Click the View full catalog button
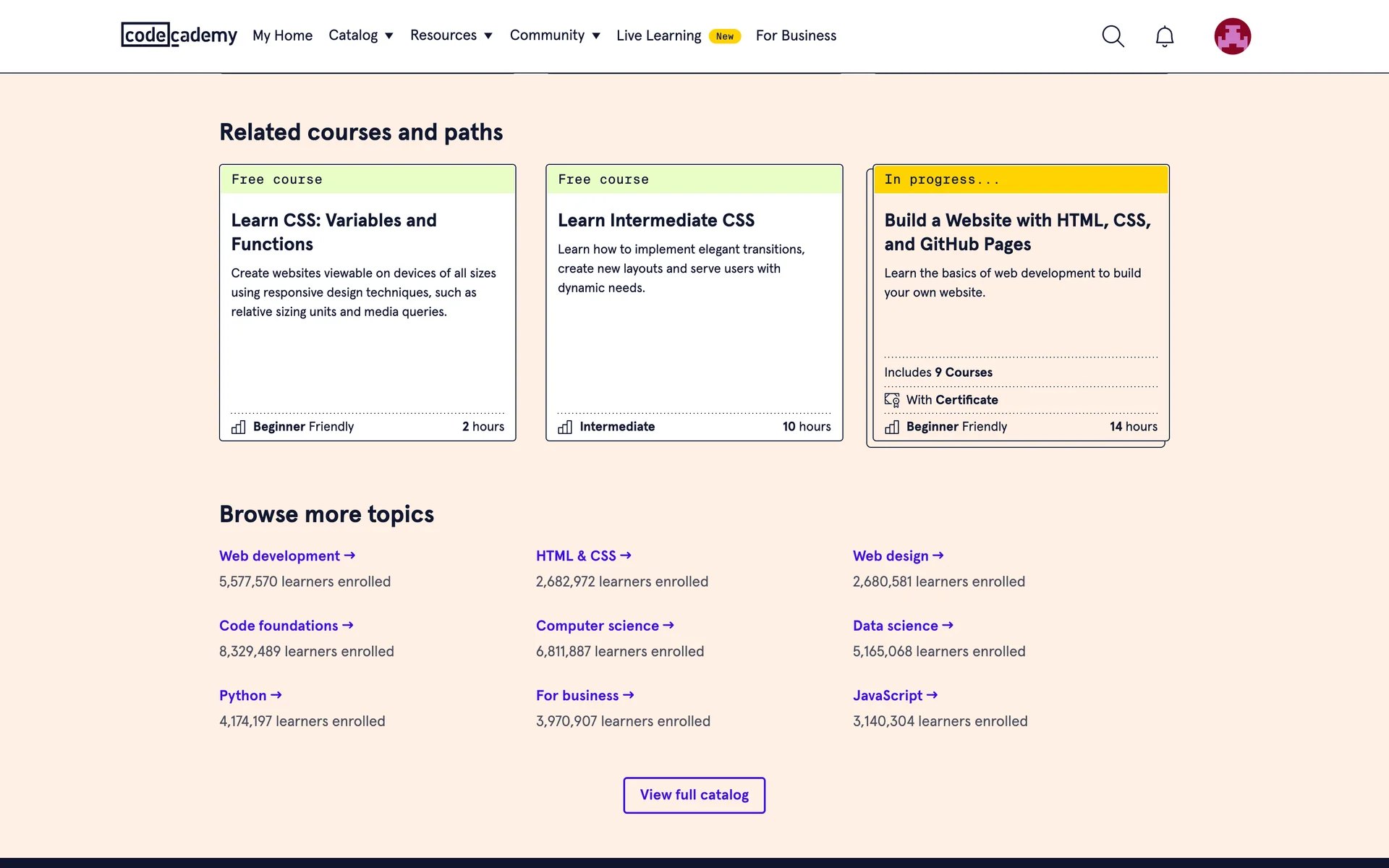Screen dimensions: 1389x868 click(694, 795)
